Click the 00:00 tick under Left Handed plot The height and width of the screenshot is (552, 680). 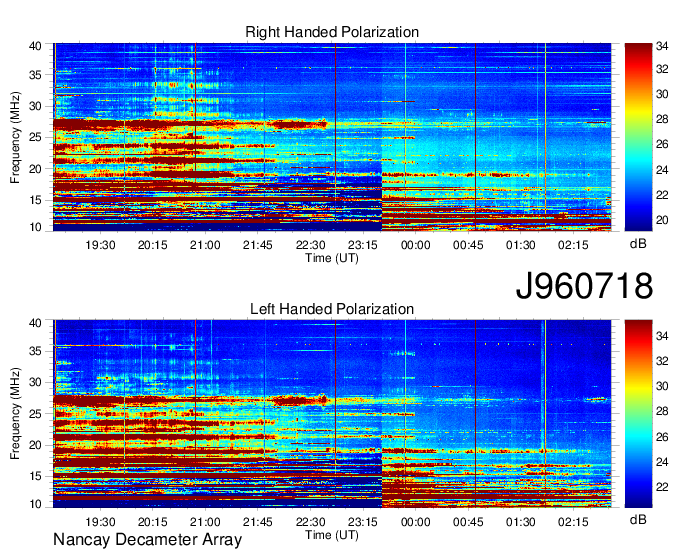click(x=415, y=522)
